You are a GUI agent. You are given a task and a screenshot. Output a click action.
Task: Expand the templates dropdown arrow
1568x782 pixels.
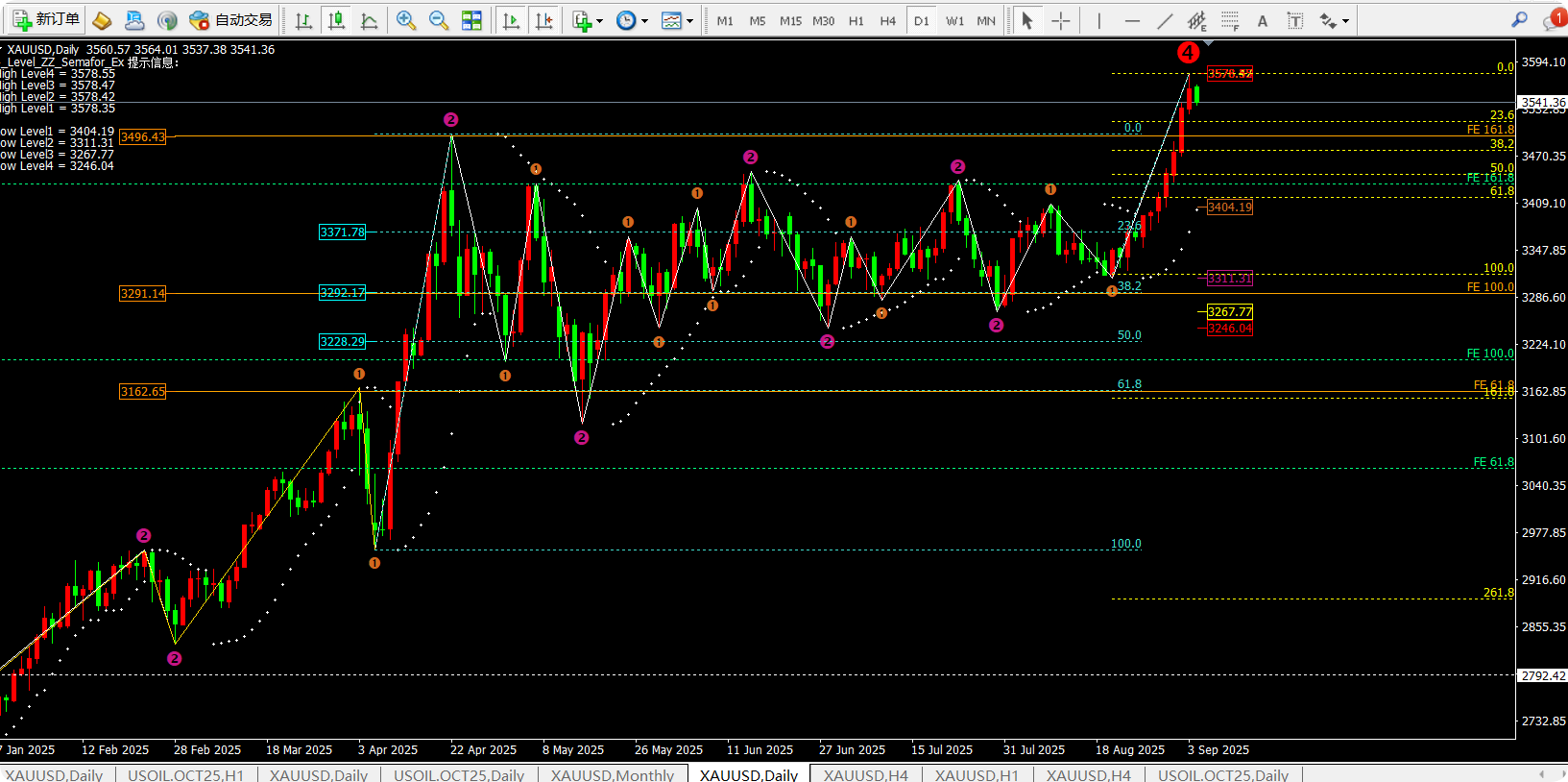690,20
